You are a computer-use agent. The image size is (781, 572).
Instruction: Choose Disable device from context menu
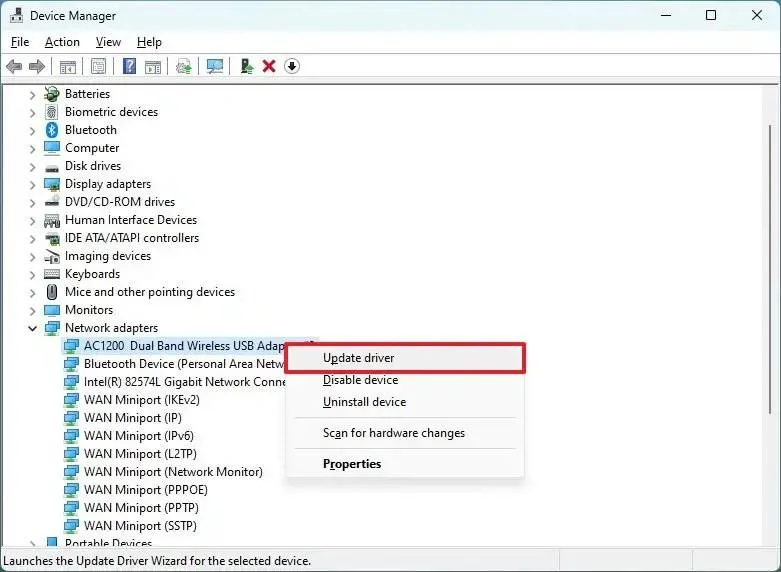coord(405,380)
